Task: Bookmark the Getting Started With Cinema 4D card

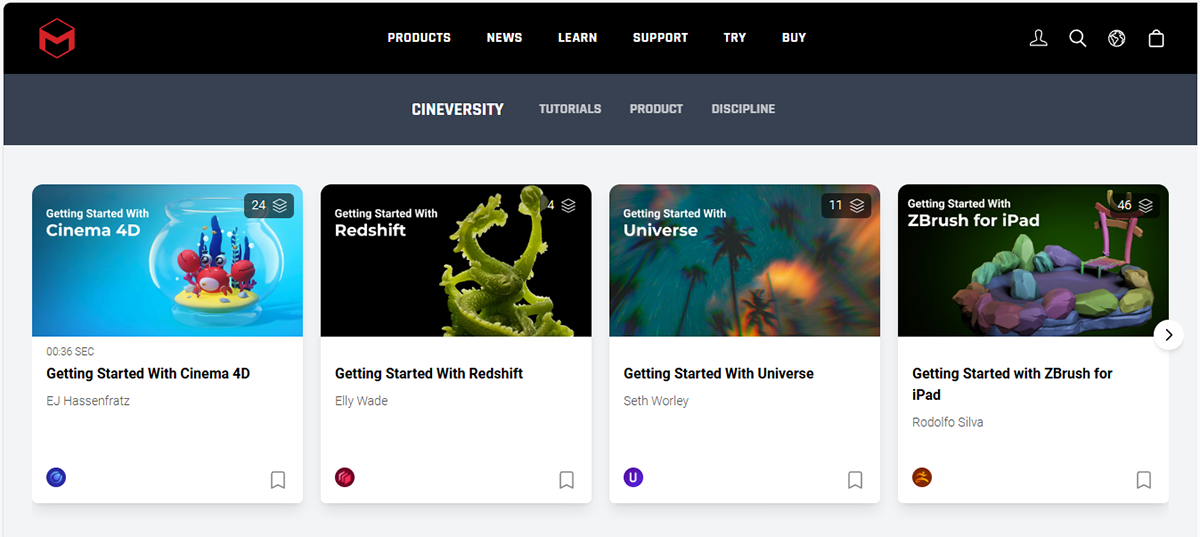Action: [278, 480]
